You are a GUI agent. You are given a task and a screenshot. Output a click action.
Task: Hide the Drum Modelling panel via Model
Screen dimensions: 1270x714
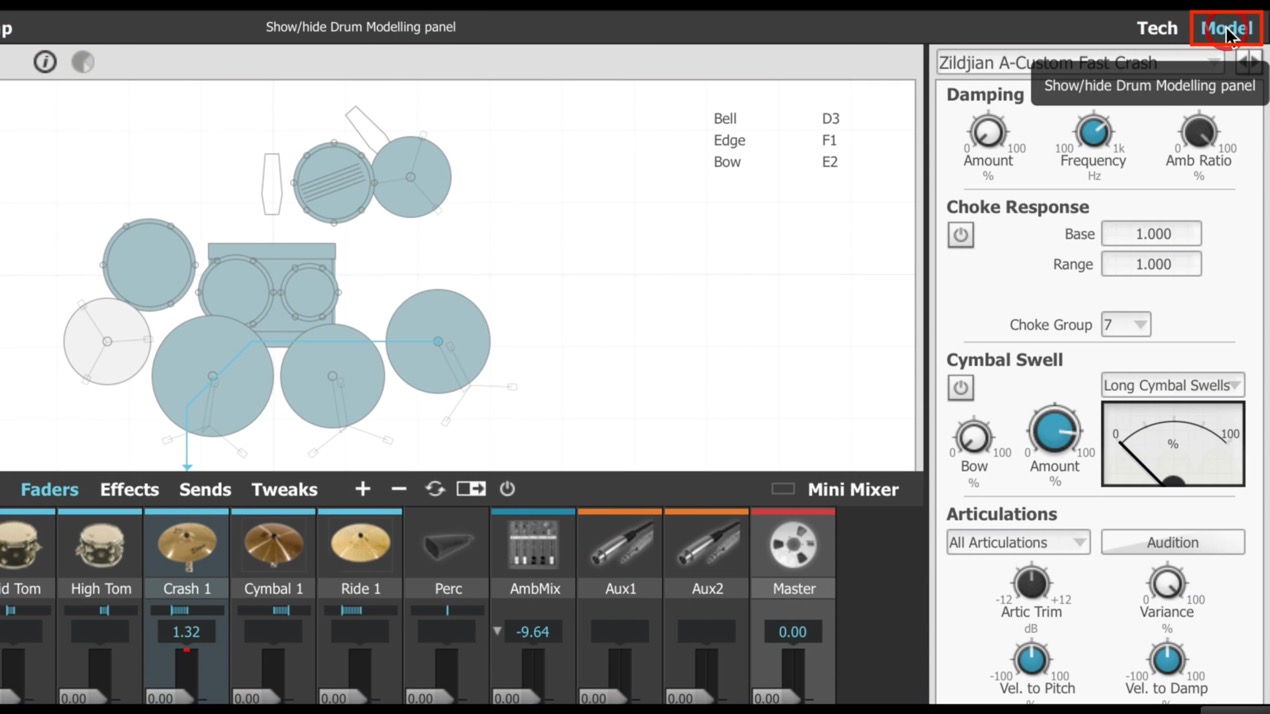(1226, 28)
